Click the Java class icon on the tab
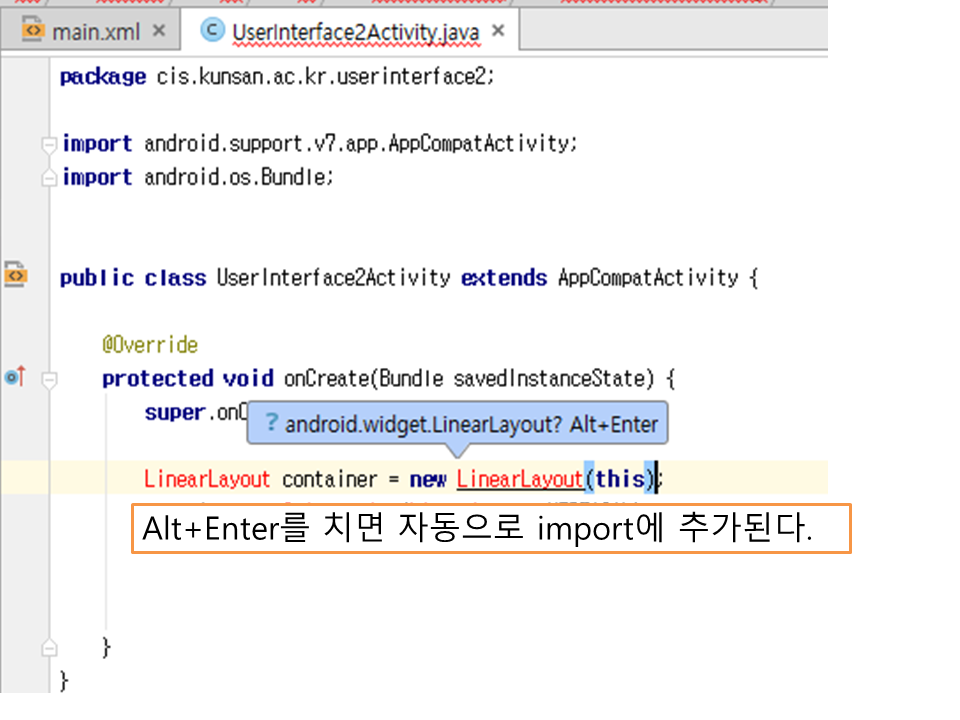960x720 pixels. click(x=212, y=30)
